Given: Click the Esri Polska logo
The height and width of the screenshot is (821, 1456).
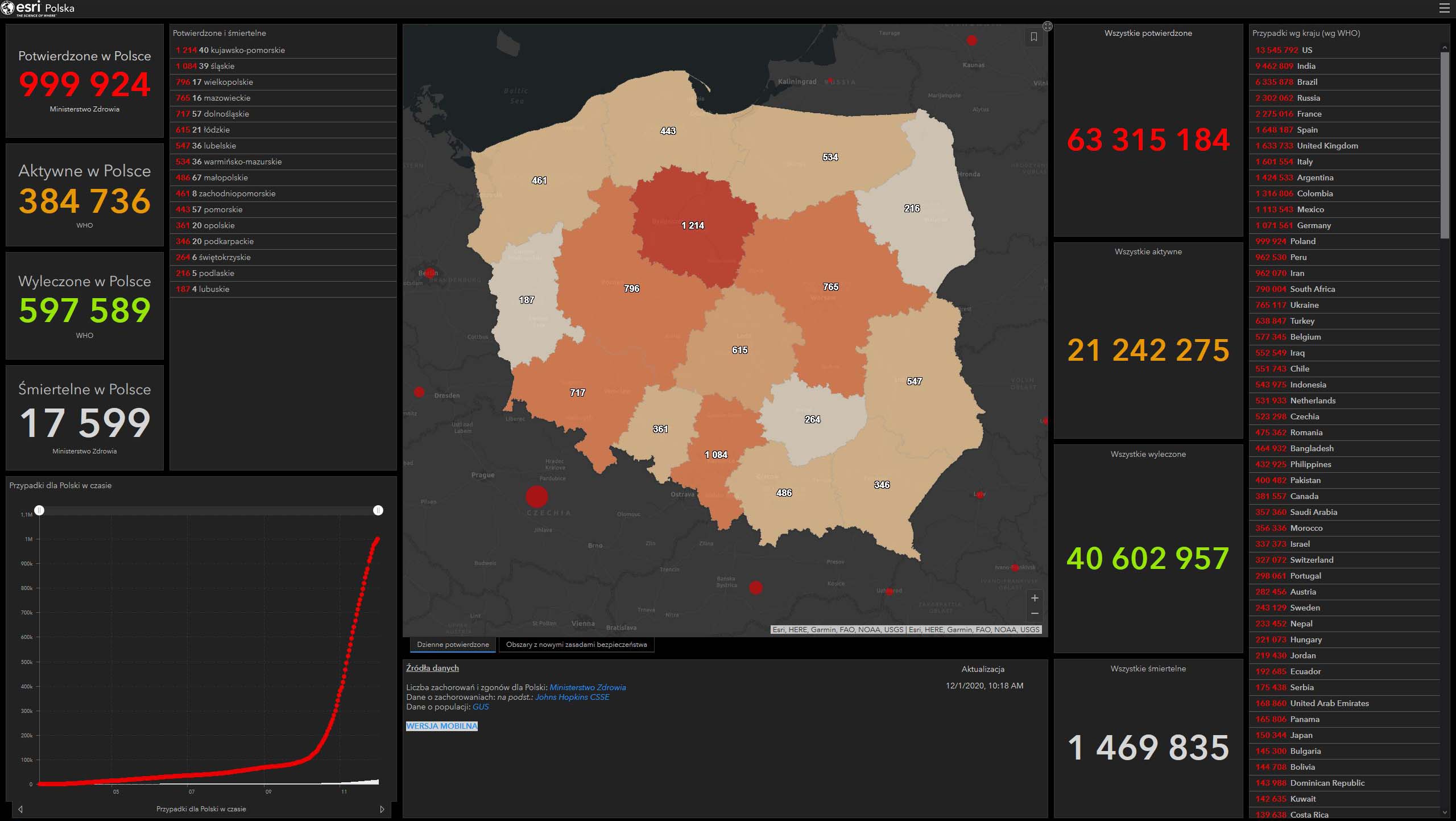Looking at the screenshot, I should pos(38,9).
